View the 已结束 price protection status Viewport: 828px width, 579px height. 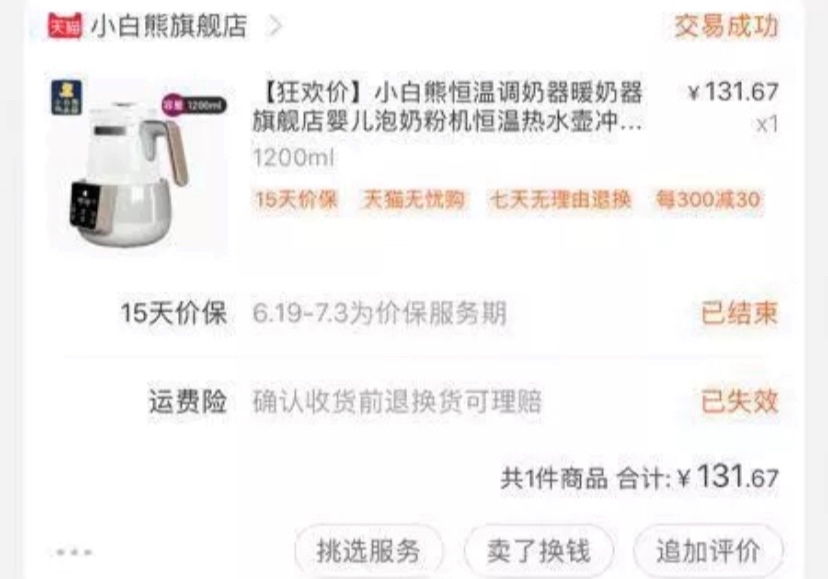point(739,313)
